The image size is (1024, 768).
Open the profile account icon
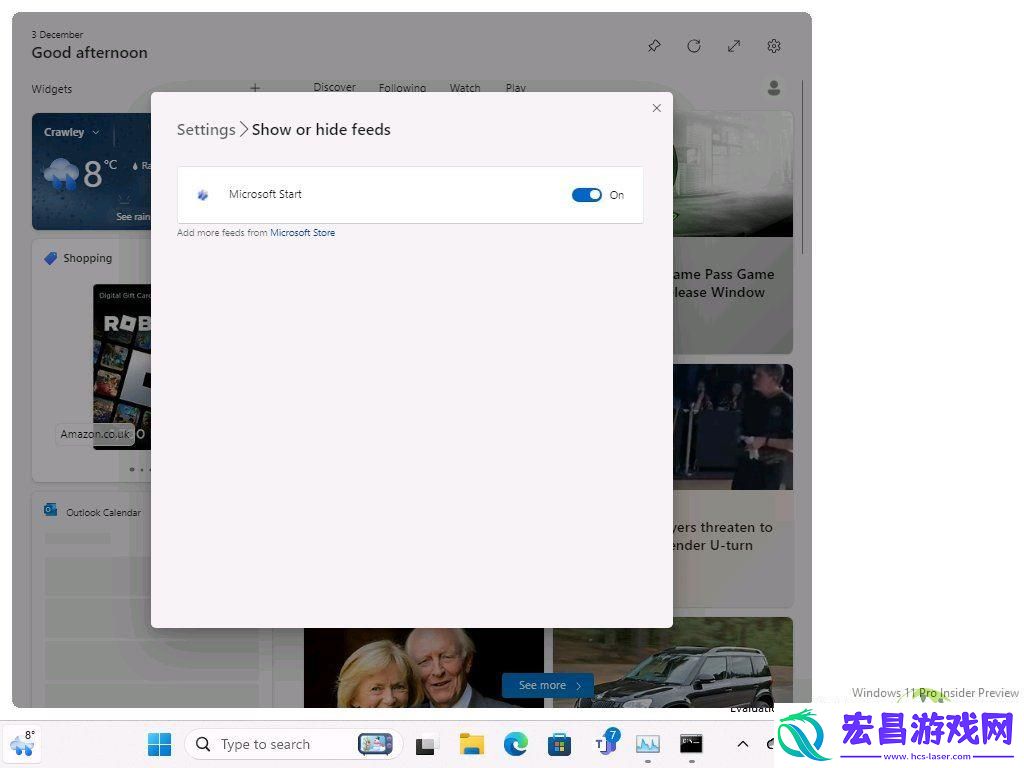tap(774, 88)
